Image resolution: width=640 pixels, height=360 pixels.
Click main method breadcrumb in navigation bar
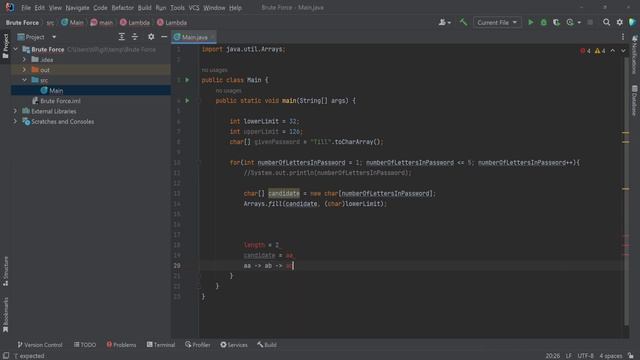(102, 22)
